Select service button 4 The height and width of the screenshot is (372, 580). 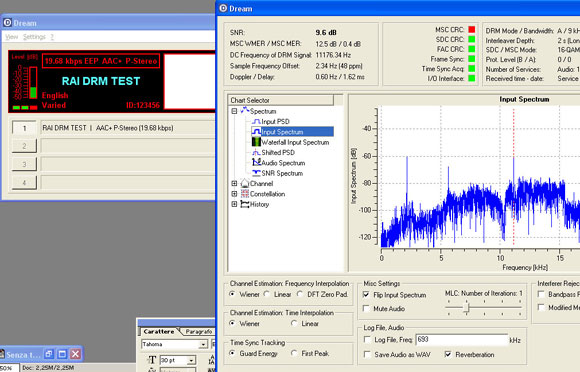click(x=24, y=182)
